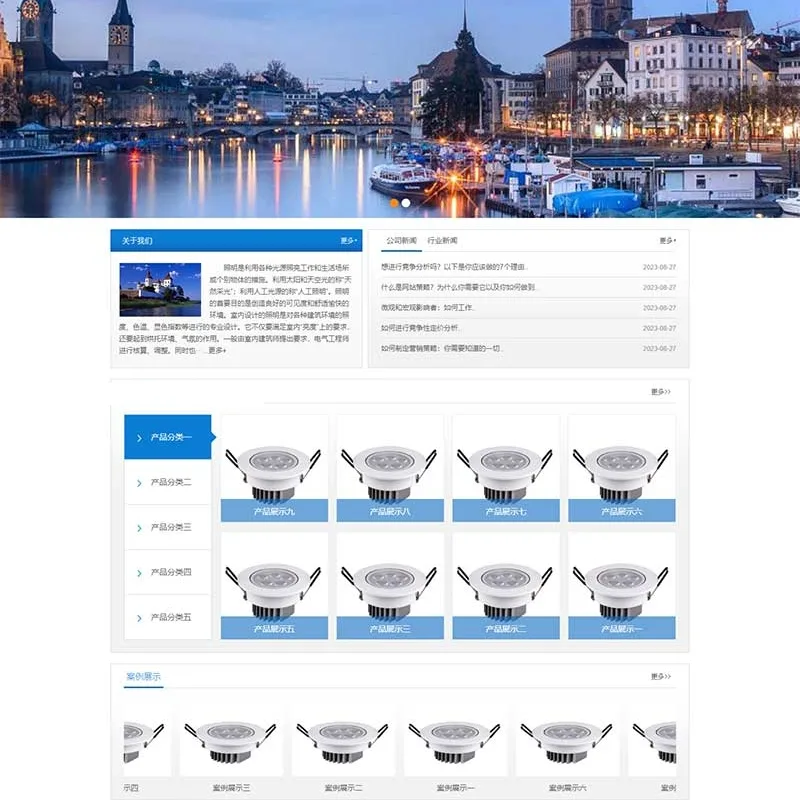This screenshot has width=800, height=800.
Task: Click the chevron icon beside 产品分类一
Action: tap(139, 438)
